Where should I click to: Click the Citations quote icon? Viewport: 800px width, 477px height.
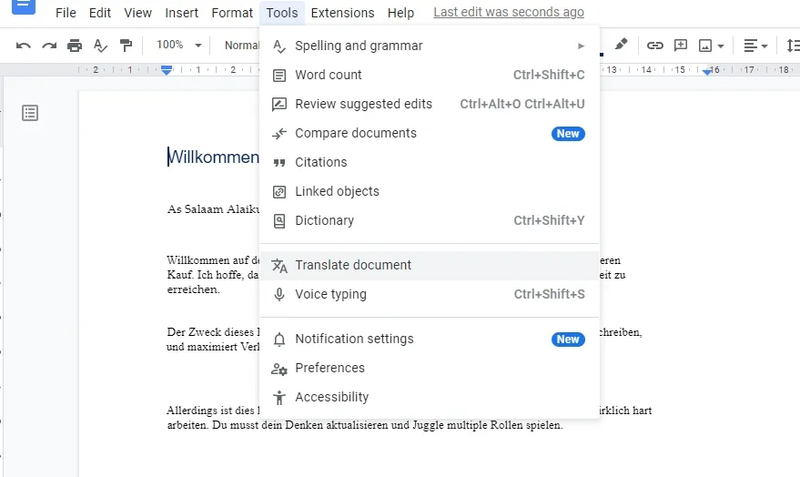(279, 163)
